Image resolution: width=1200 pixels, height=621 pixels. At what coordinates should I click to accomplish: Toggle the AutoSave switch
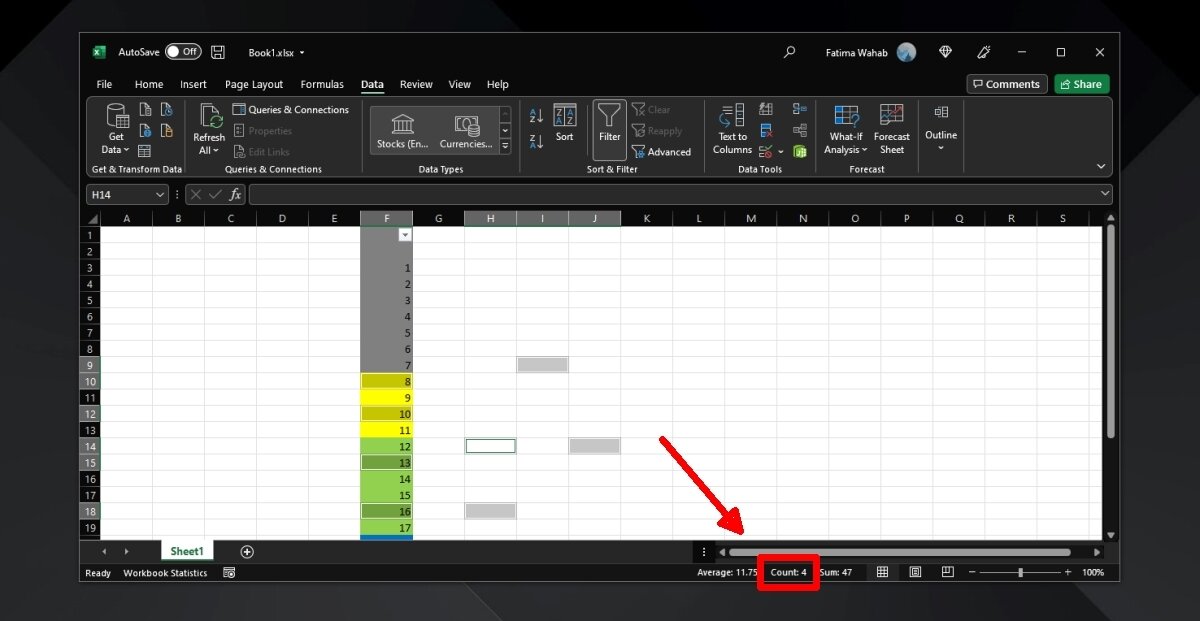click(183, 52)
